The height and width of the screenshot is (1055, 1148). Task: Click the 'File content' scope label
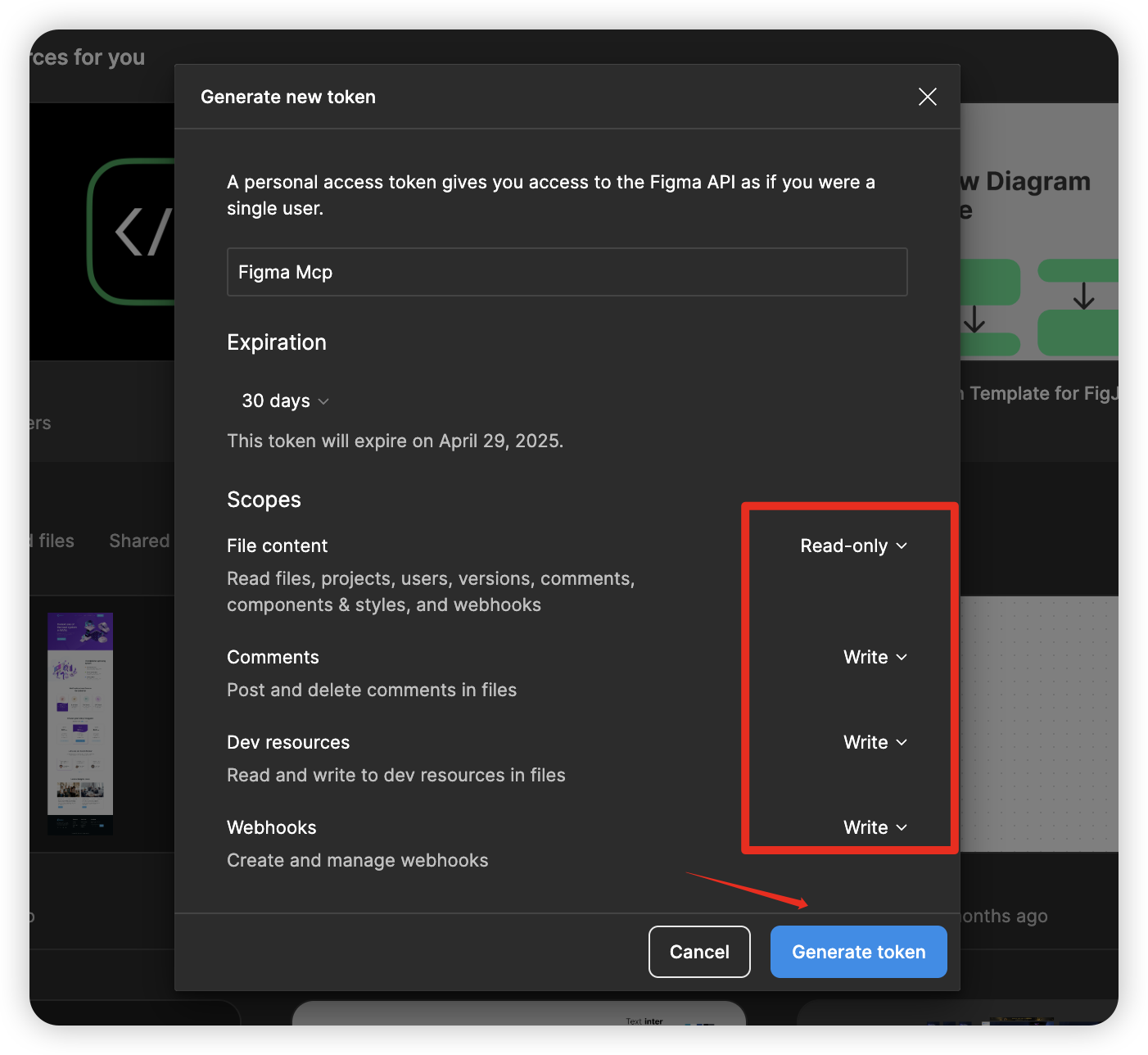[277, 546]
